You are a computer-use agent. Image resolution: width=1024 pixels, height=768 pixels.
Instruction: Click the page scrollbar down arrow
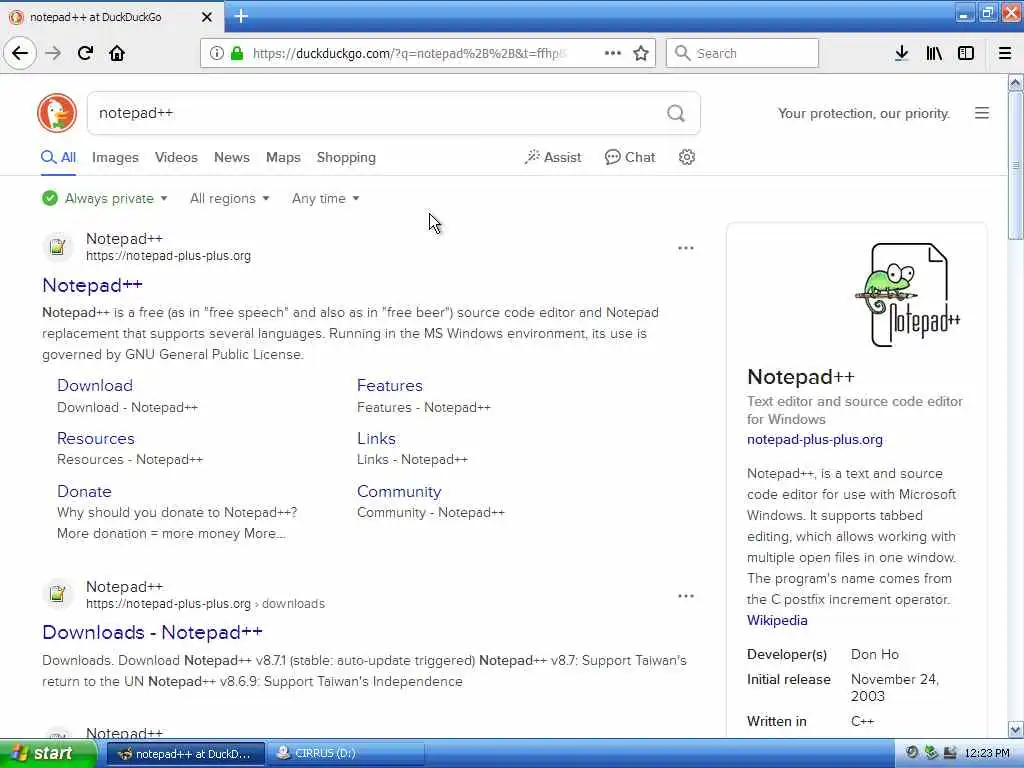(x=1016, y=729)
